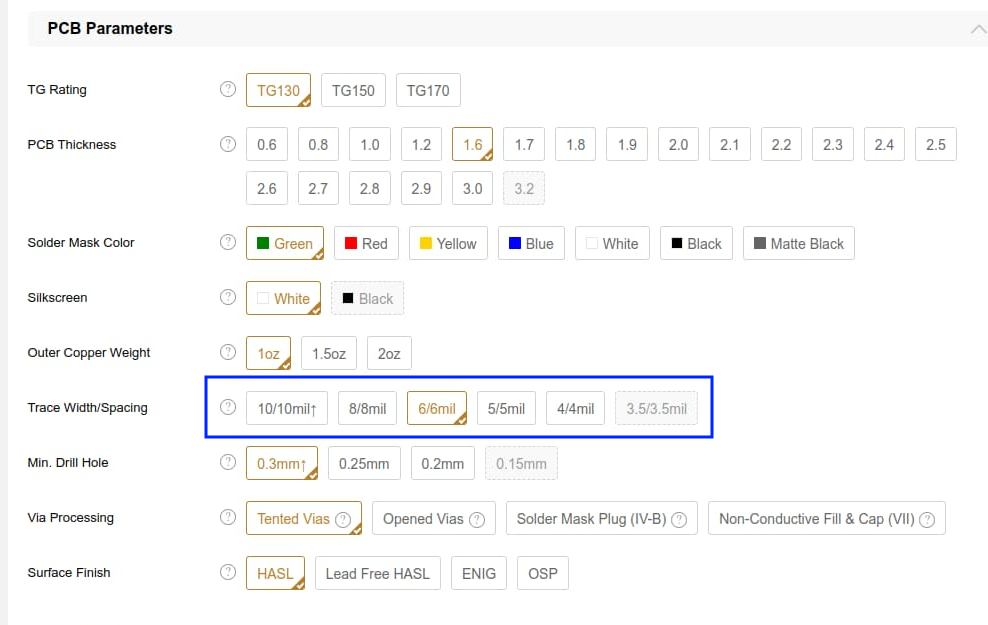Set minimum drill hole to 0.2mm
988x625 pixels.
tap(442, 463)
